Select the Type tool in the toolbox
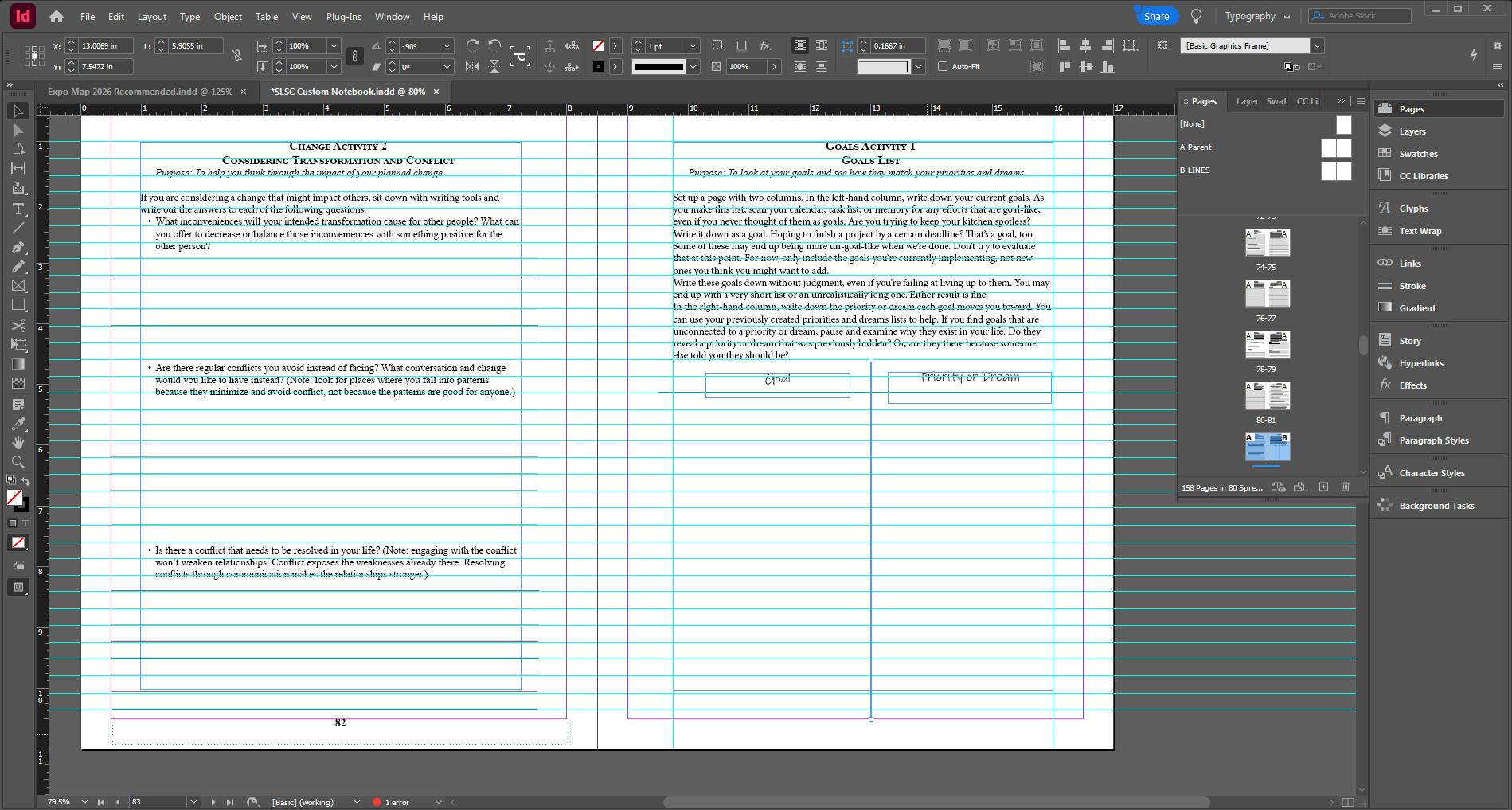This screenshot has height=810, width=1512. (18, 209)
